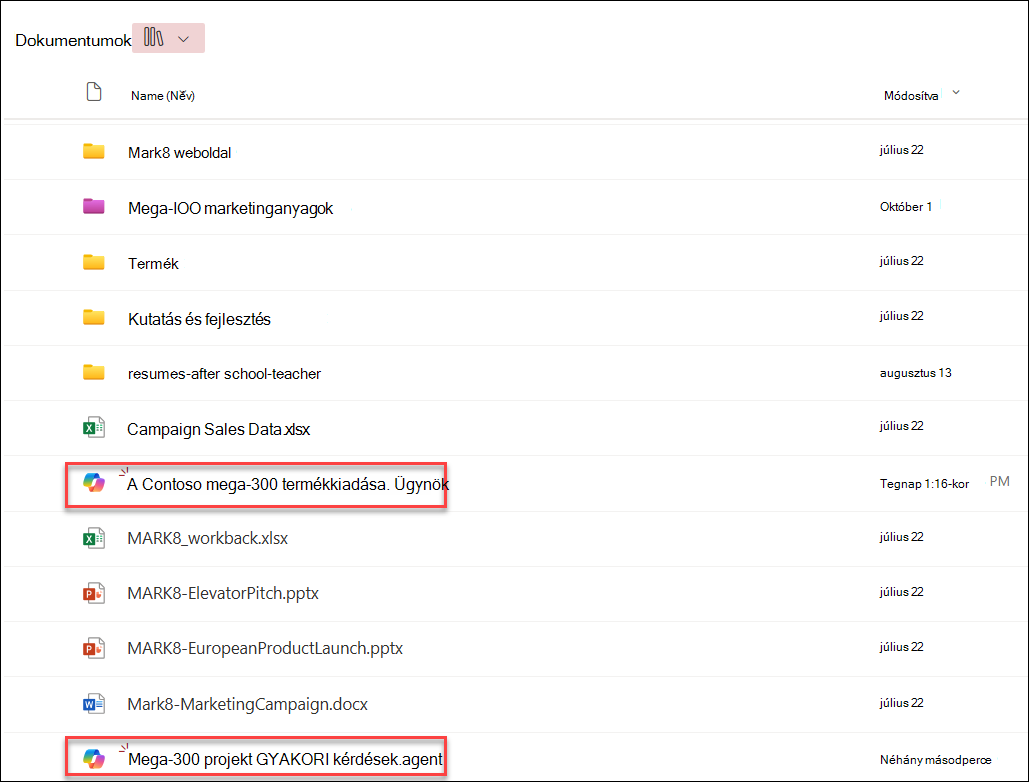Screen dimensions: 1029x782
Task: Click the Mark8 weboldal folder icon
Action: 94,152
